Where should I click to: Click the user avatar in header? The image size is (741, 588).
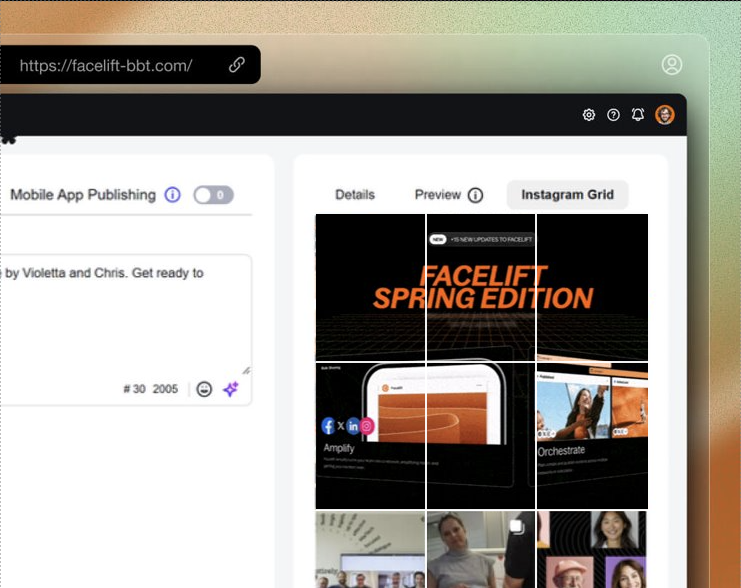665,115
